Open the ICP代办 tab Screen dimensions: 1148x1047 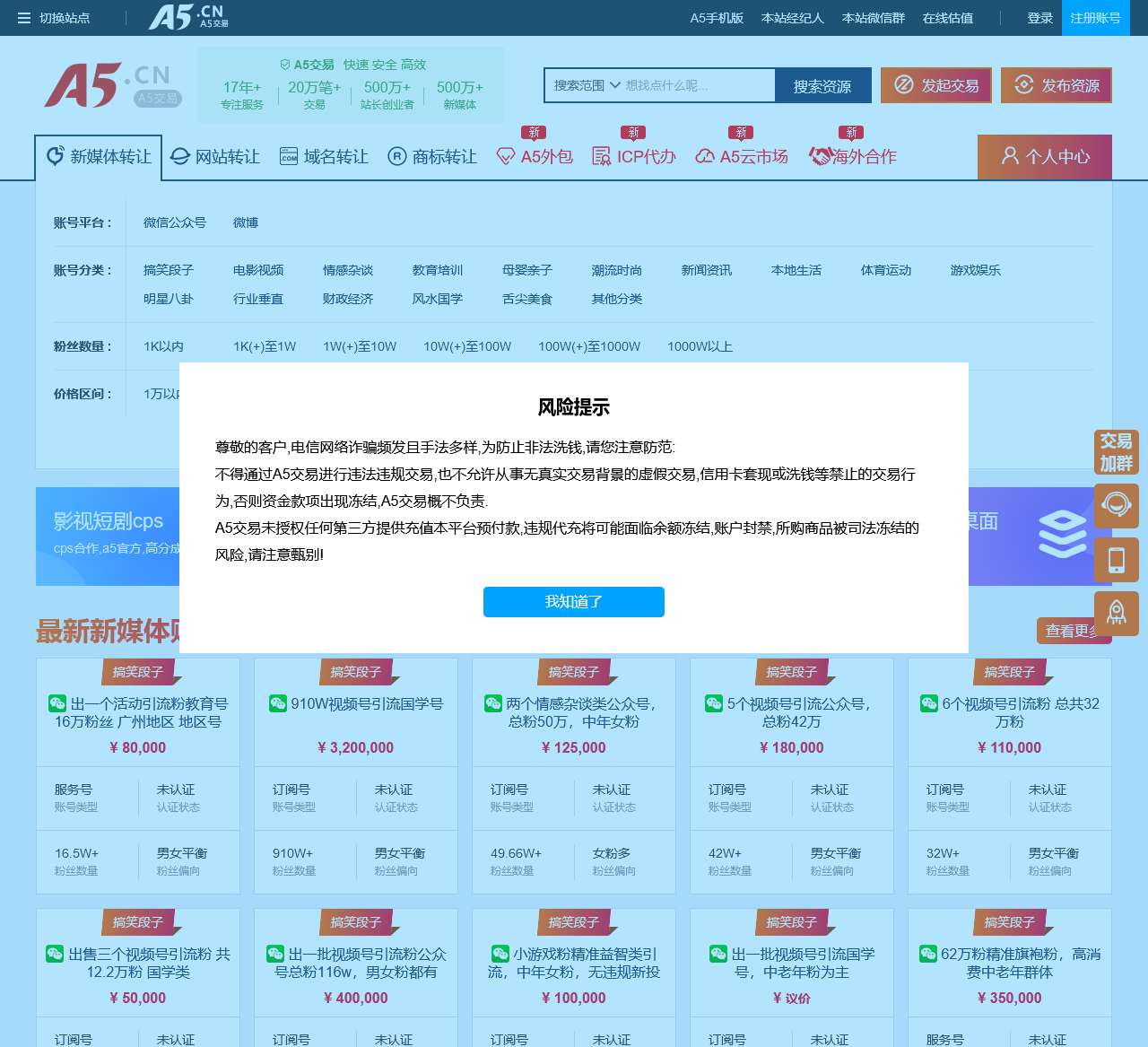(634, 157)
